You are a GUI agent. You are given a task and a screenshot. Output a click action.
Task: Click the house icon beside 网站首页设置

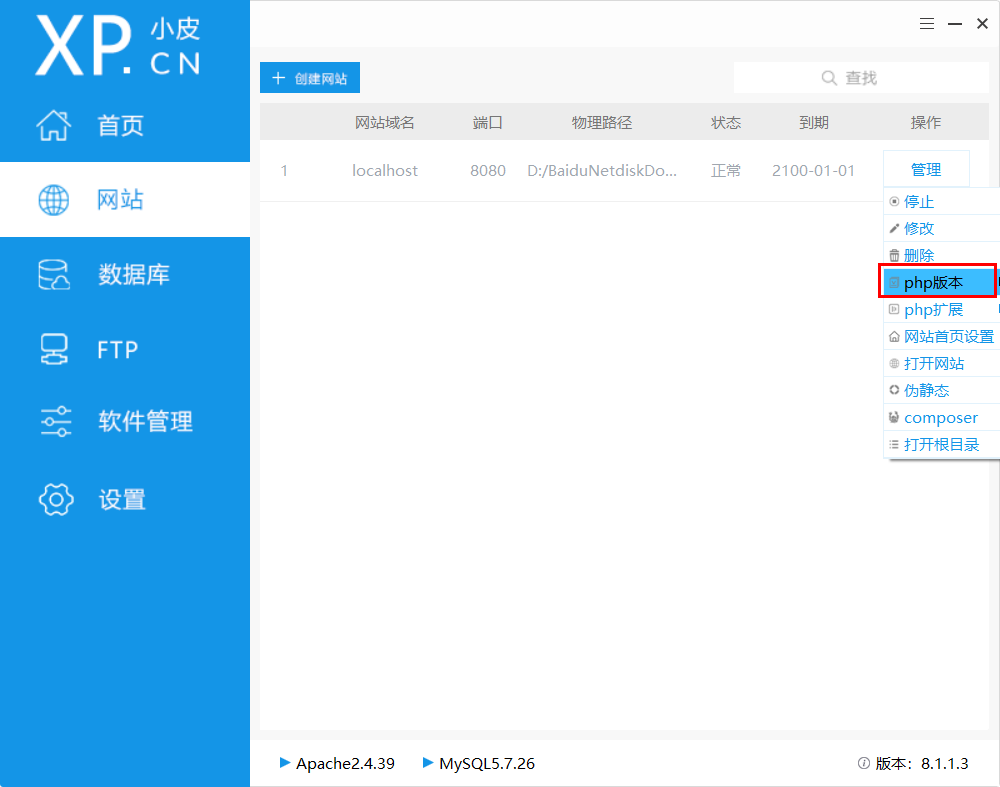click(894, 337)
